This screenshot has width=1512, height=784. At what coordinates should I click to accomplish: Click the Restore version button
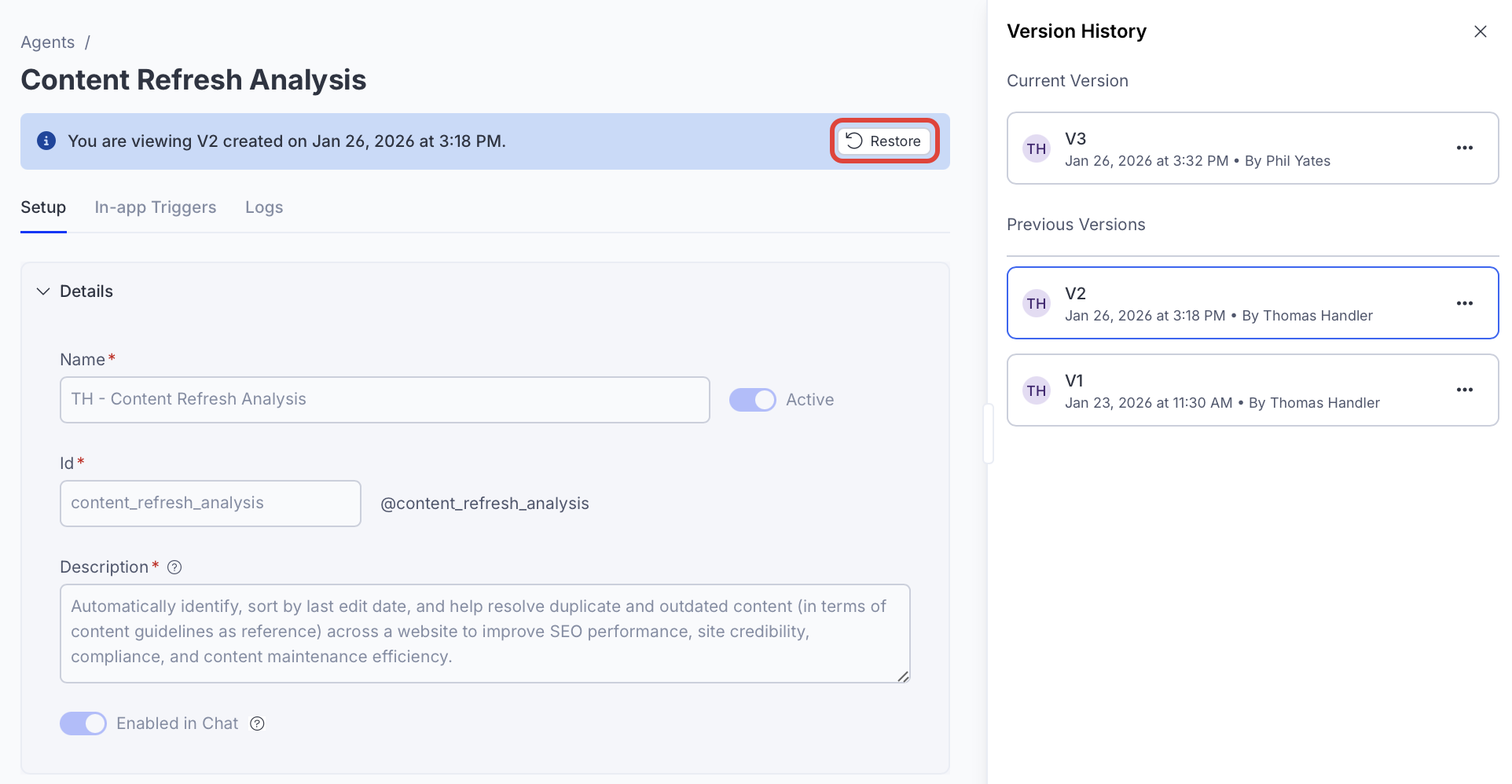point(884,141)
